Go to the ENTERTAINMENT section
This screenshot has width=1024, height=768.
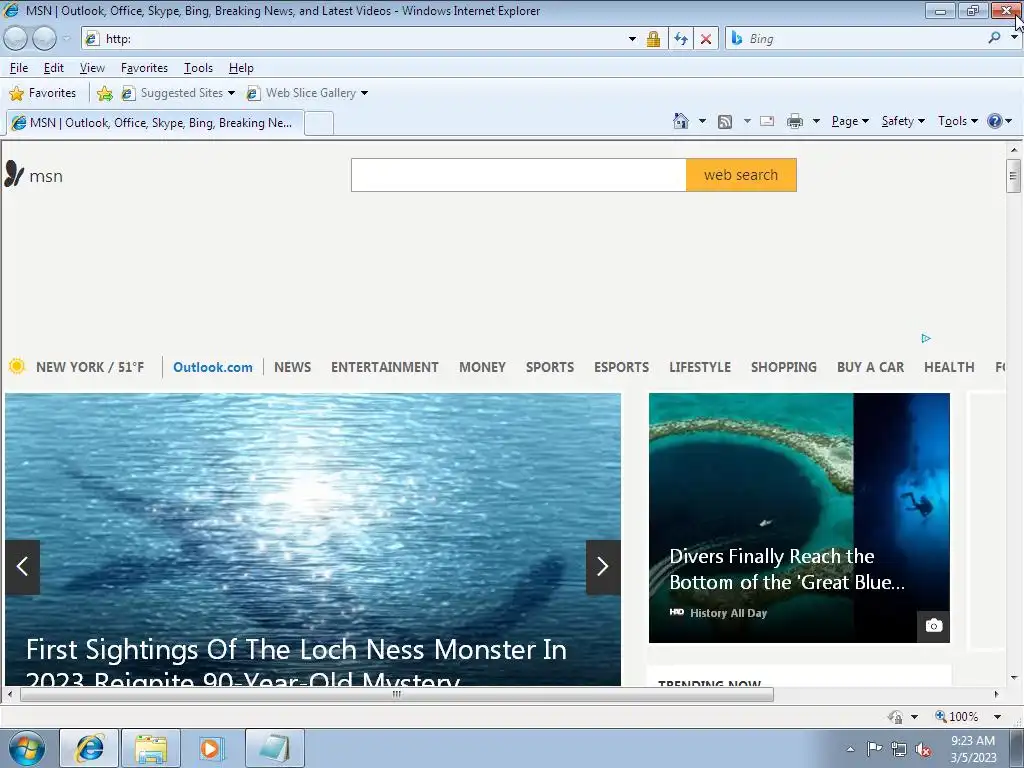[385, 367]
